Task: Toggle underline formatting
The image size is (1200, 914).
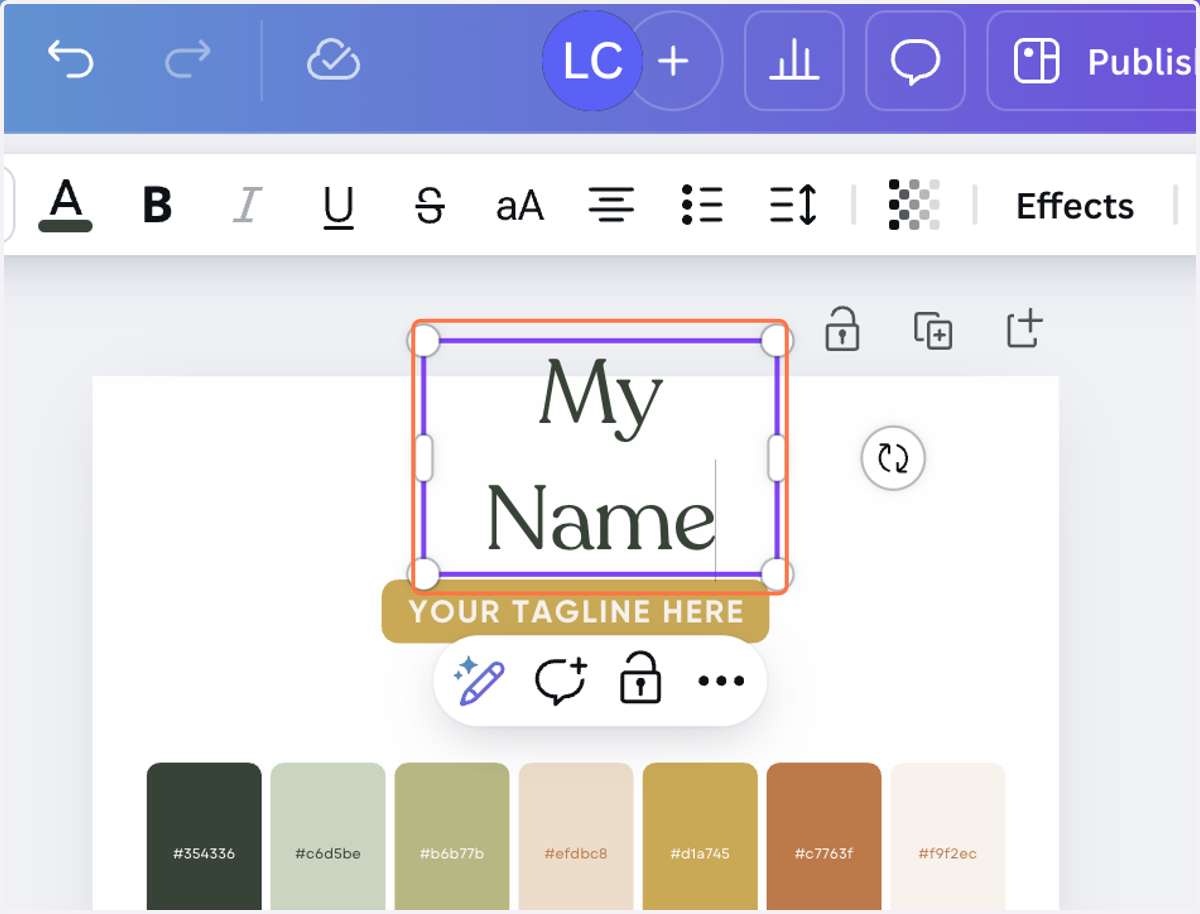Action: point(338,206)
